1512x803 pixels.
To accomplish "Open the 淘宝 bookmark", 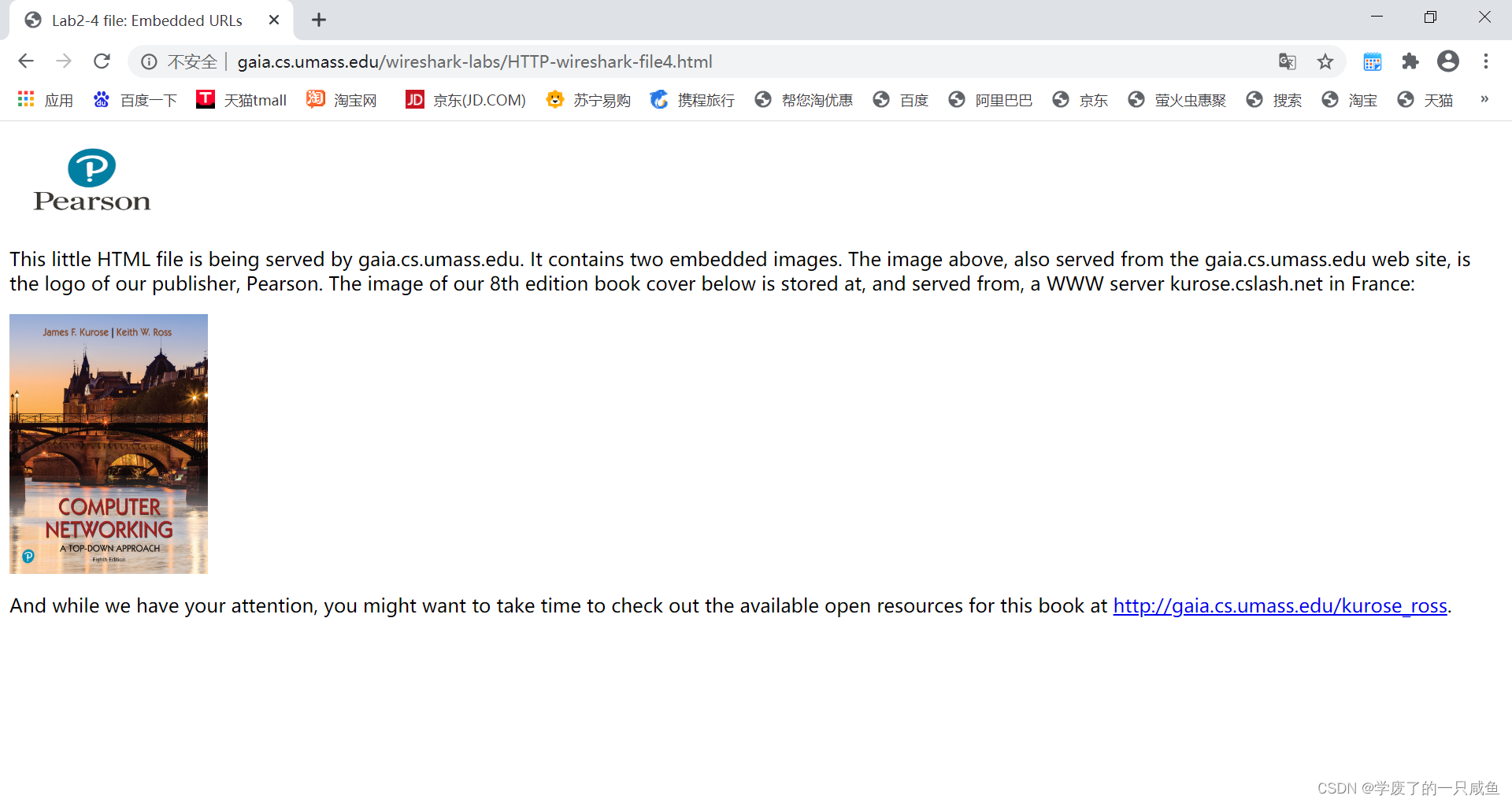I will tap(1350, 100).
